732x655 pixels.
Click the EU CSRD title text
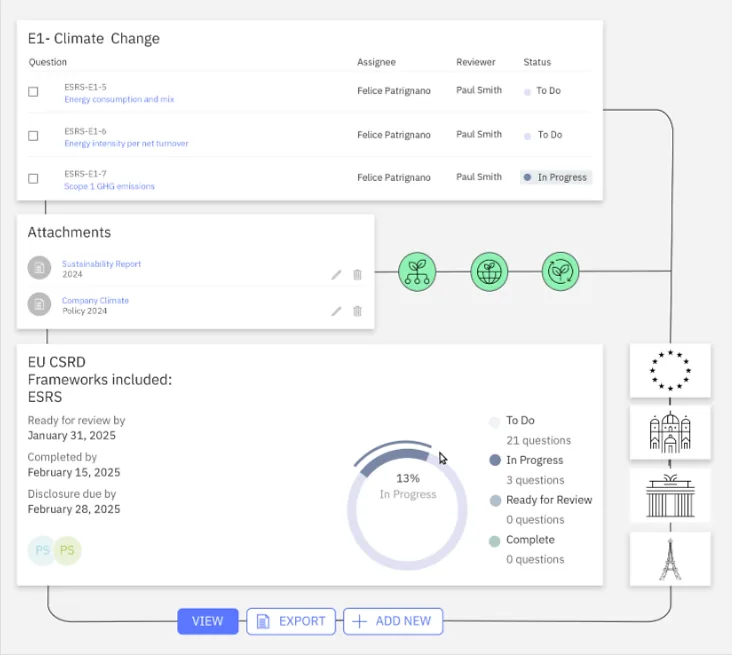point(56,362)
